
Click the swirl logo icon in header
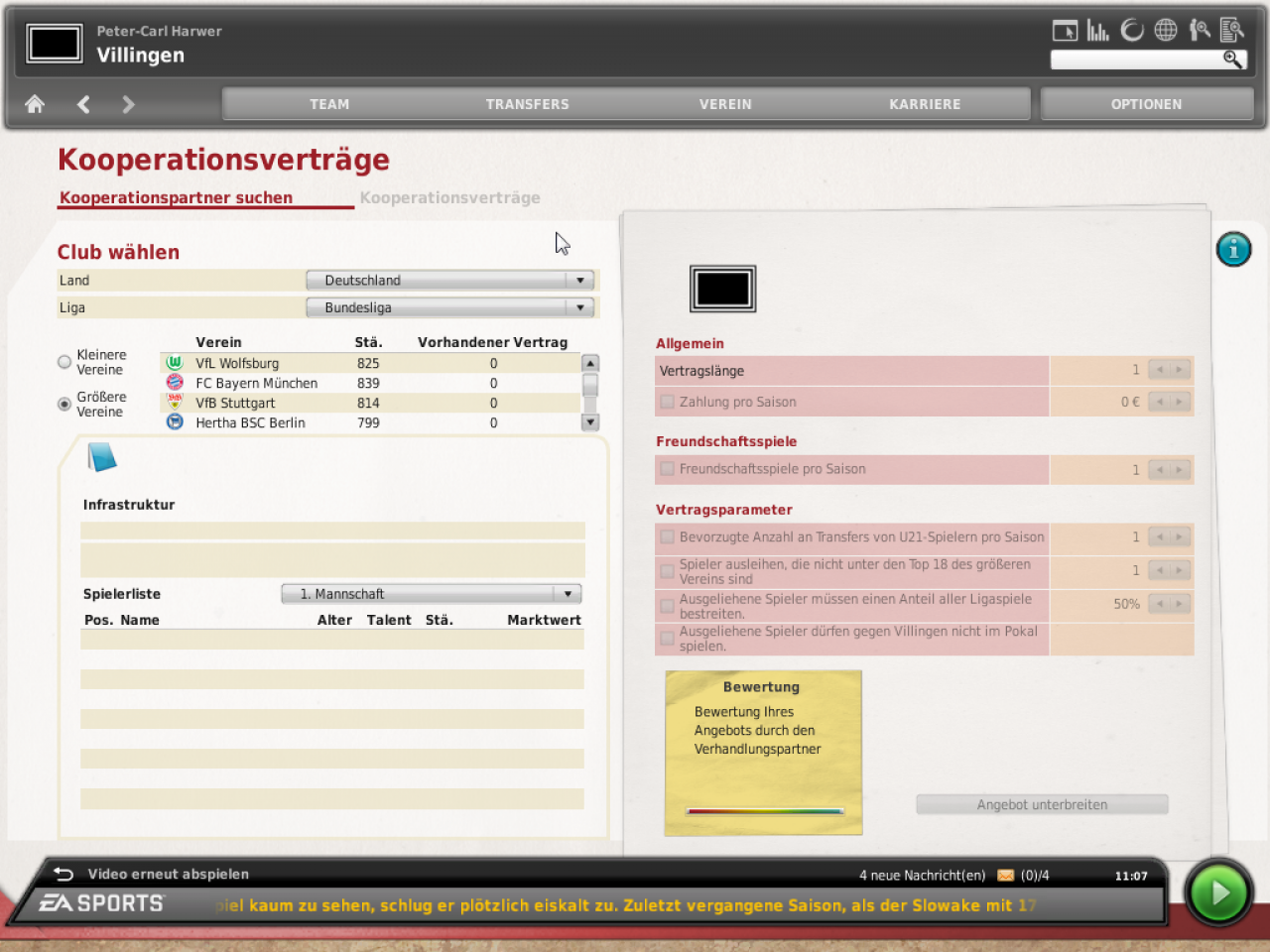coord(1132,31)
